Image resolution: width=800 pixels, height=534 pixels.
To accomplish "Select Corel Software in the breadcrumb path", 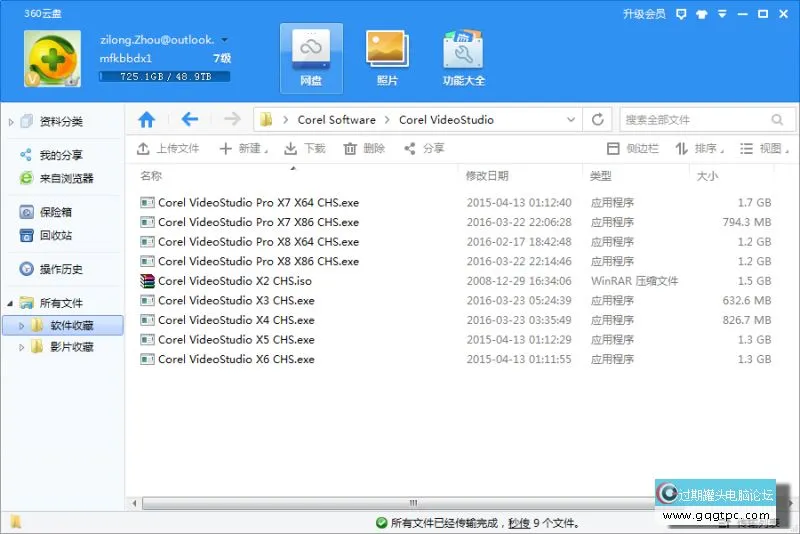I will click(x=337, y=120).
